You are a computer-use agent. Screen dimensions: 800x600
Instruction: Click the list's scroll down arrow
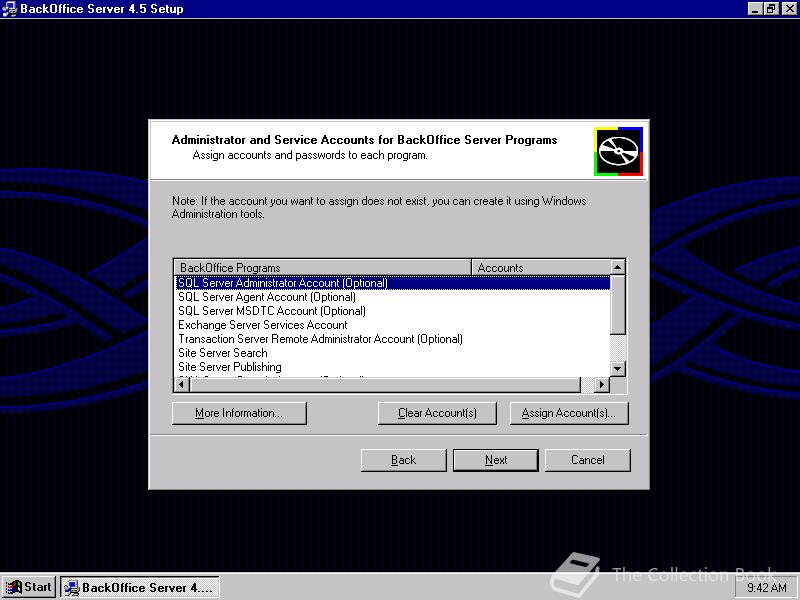click(x=617, y=368)
